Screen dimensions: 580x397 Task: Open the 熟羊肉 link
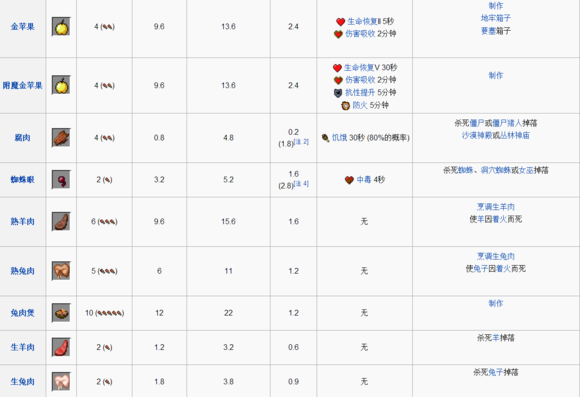click(x=23, y=221)
